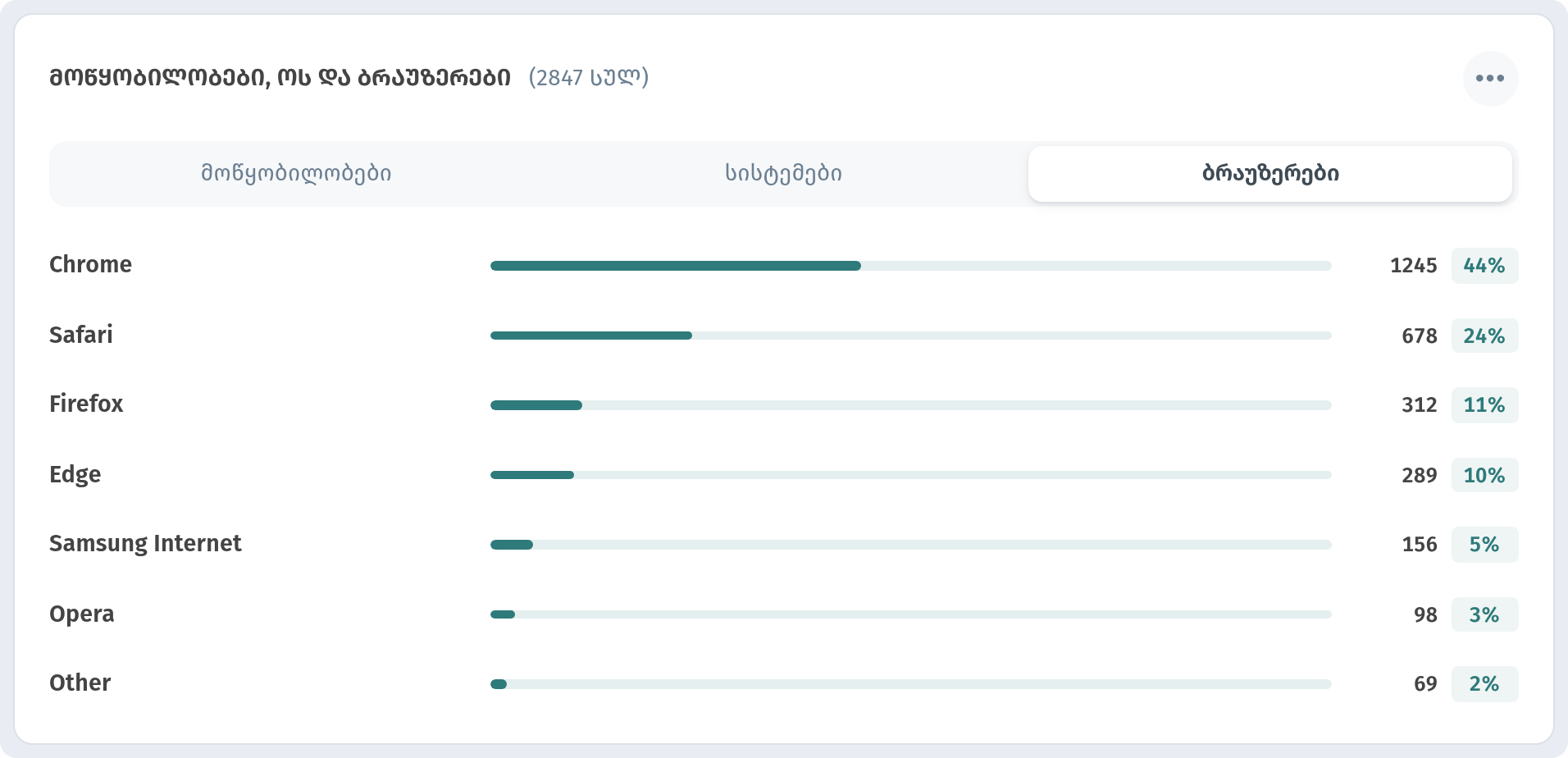
Task: Click the Safari row label
Action: coord(81,335)
